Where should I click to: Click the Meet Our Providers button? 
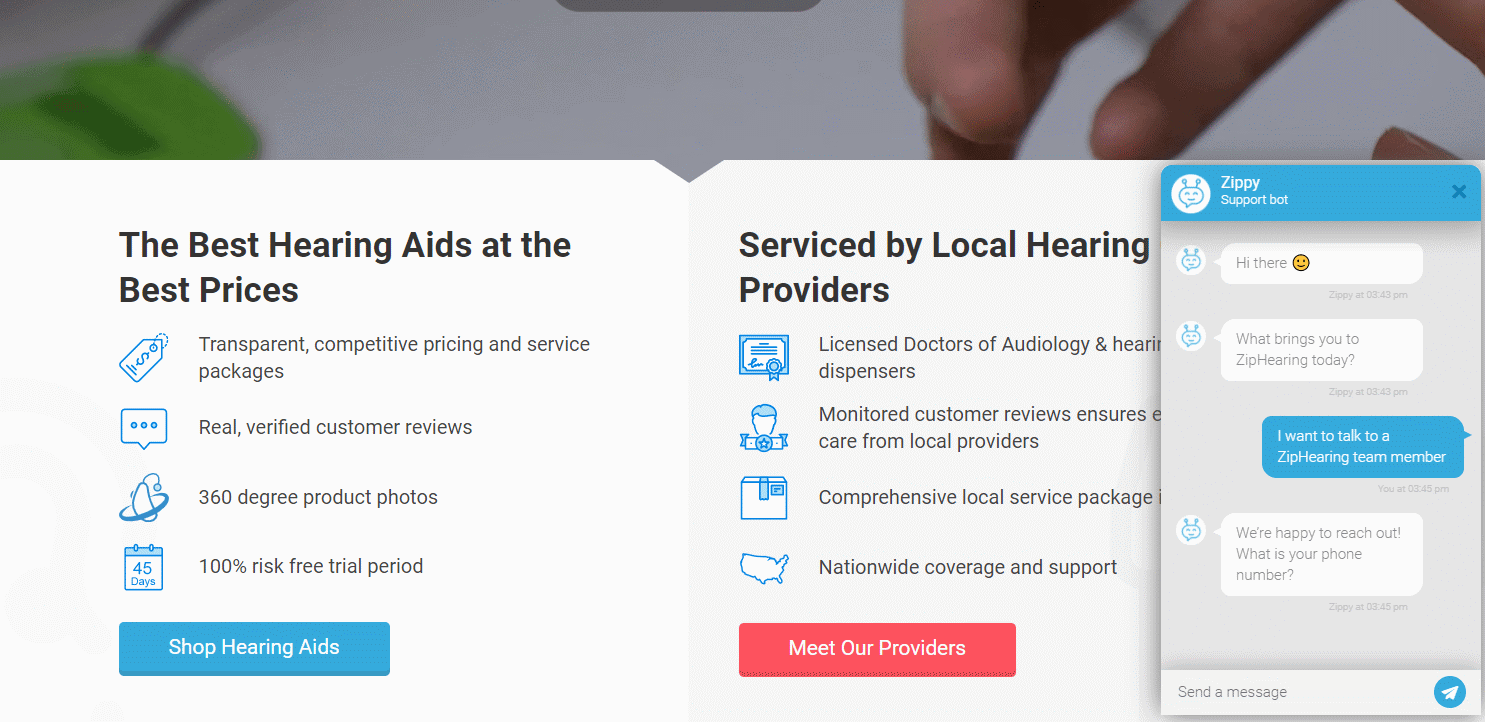(x=877, y=649)
